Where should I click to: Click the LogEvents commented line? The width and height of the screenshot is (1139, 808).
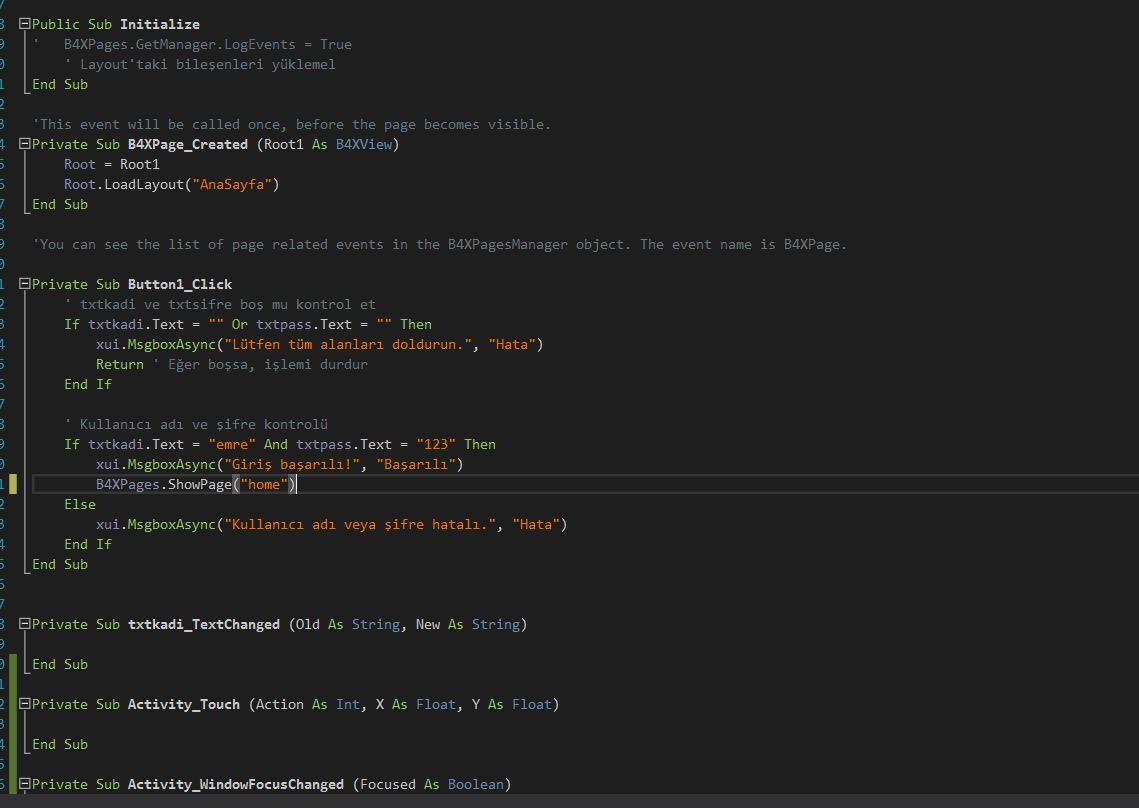pyautogui.click(x=208, y=44)
